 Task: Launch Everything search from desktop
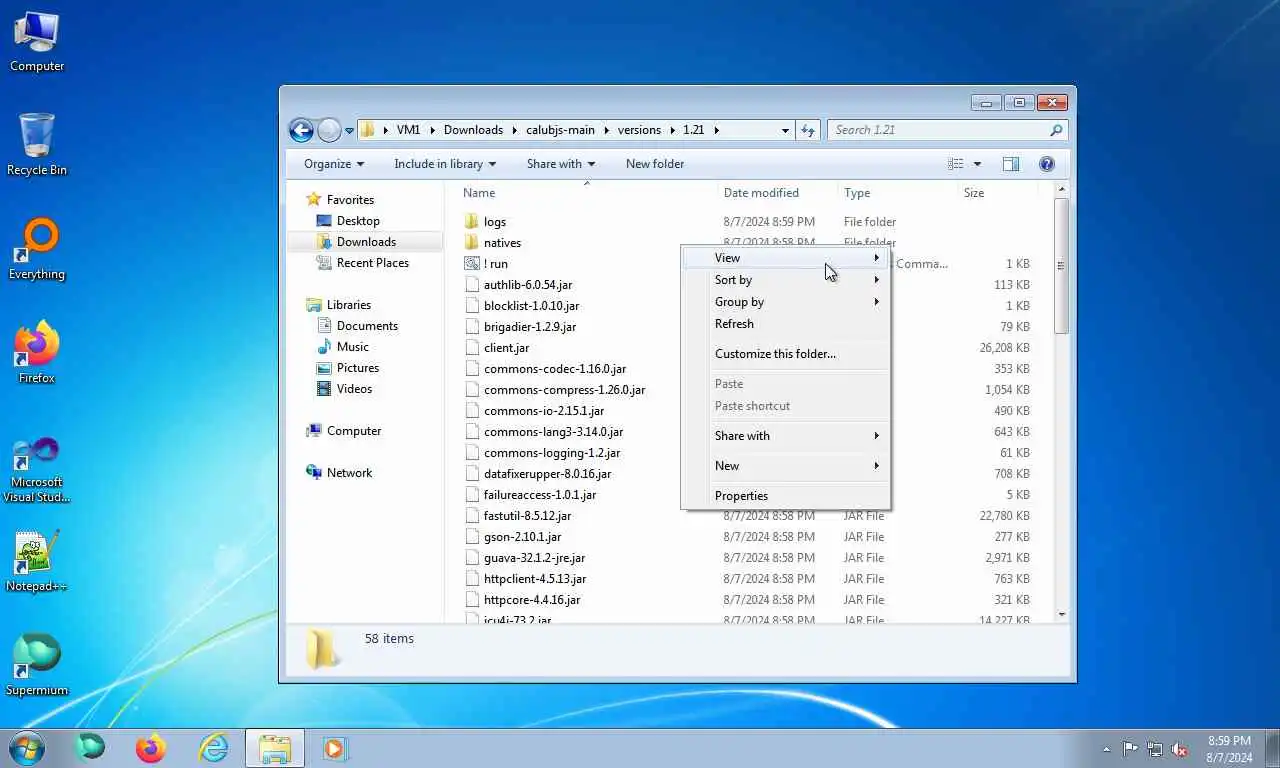coord(37,250)
